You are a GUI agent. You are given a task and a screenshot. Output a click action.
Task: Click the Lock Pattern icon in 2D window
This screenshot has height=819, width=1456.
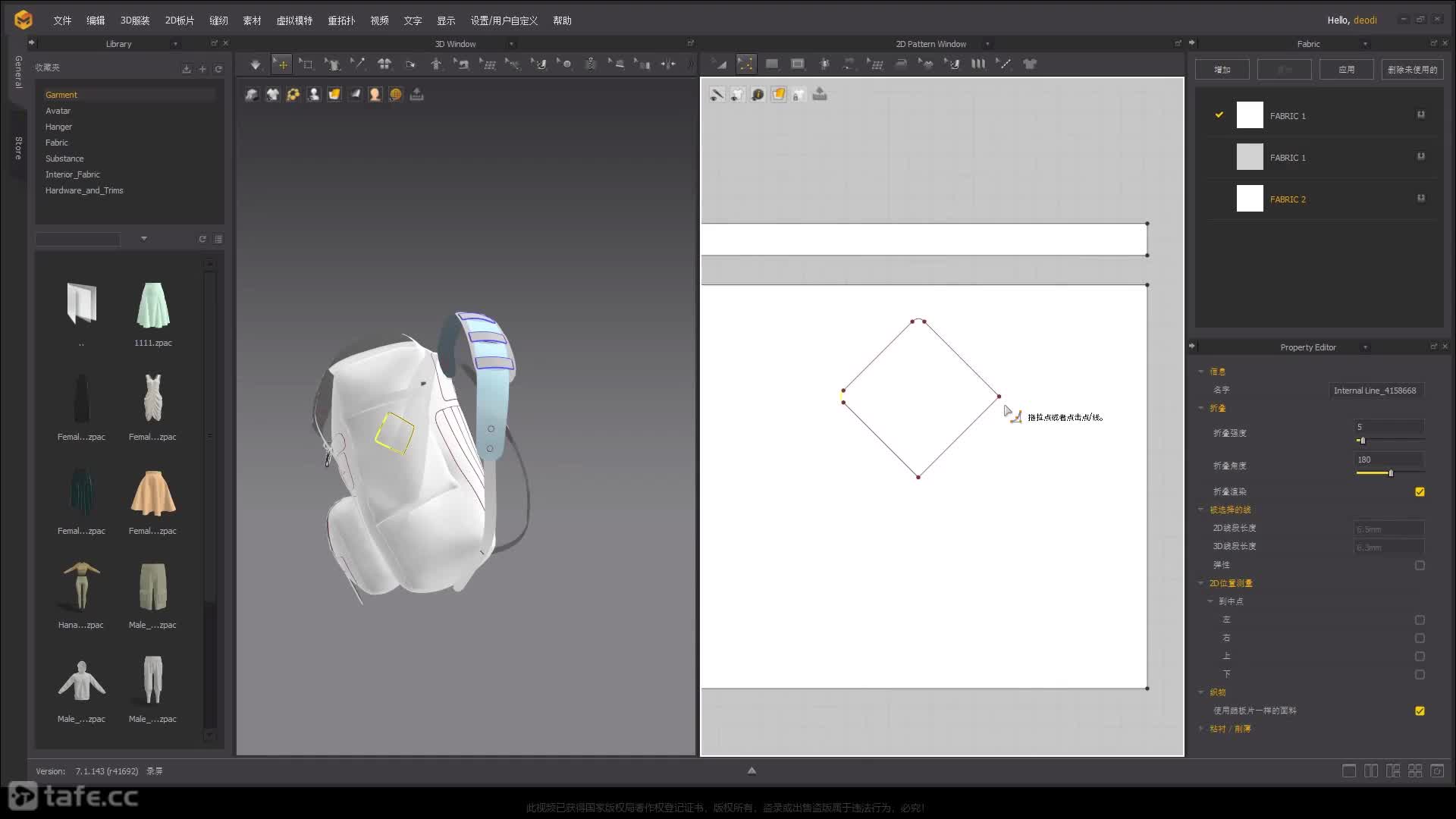pyautogui.click(x=799, y=95)
